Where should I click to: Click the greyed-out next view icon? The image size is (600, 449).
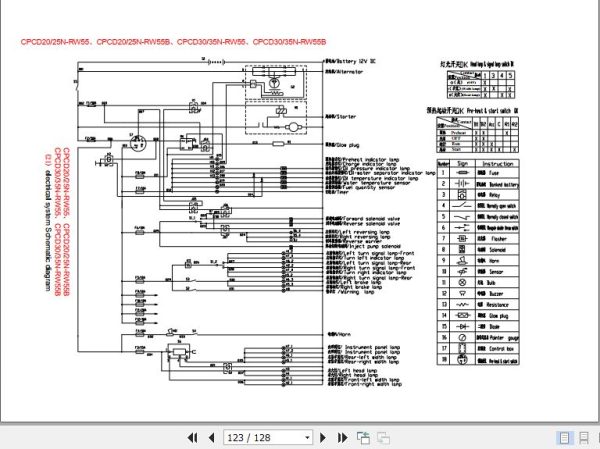tap(383, 438)
